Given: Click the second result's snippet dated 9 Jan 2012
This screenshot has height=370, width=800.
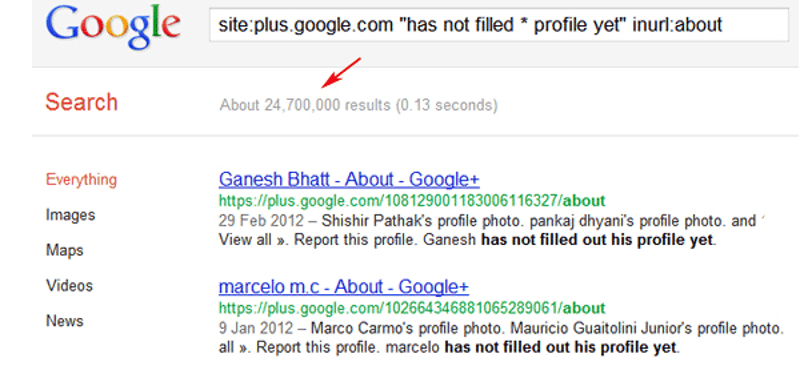Looking at the screenshot, I should 501,338.
